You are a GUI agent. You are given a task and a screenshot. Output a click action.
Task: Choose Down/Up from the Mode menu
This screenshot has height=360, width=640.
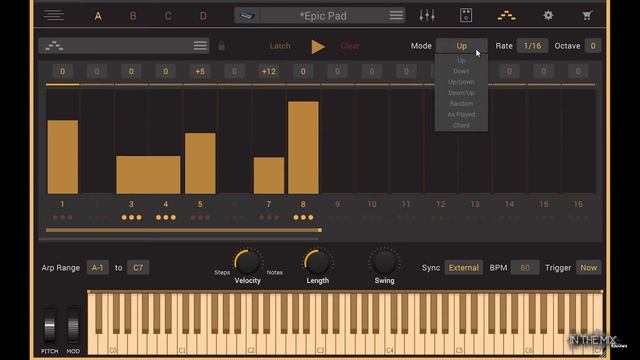point(461,93)
